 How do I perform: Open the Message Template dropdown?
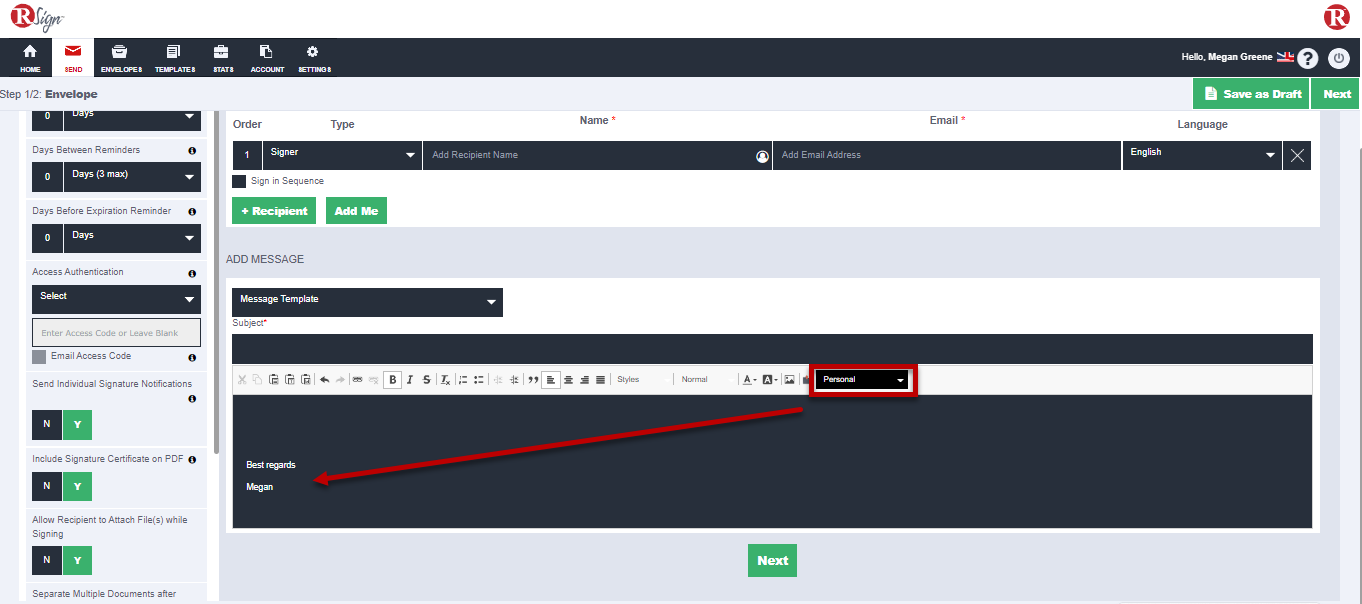pos(367,302)
